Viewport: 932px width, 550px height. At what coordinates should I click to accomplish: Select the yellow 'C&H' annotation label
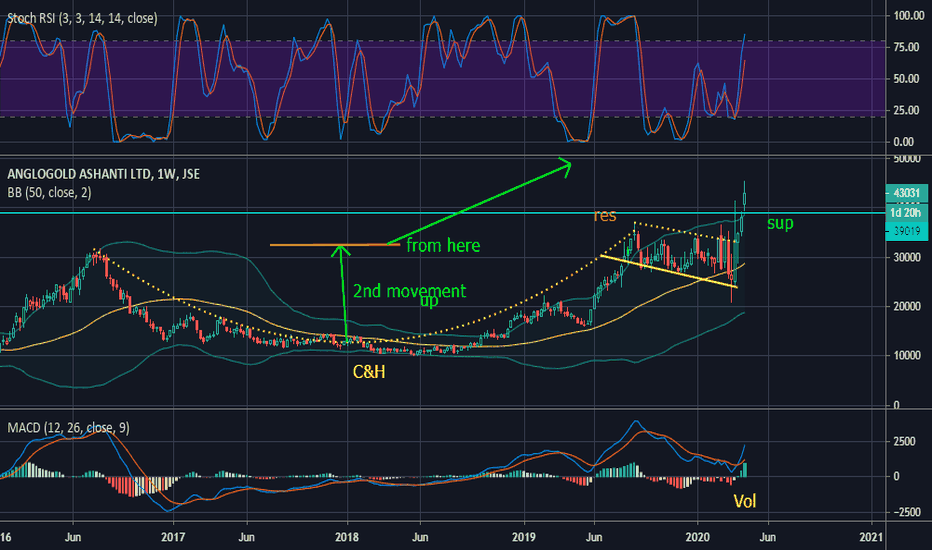(369, 372)
